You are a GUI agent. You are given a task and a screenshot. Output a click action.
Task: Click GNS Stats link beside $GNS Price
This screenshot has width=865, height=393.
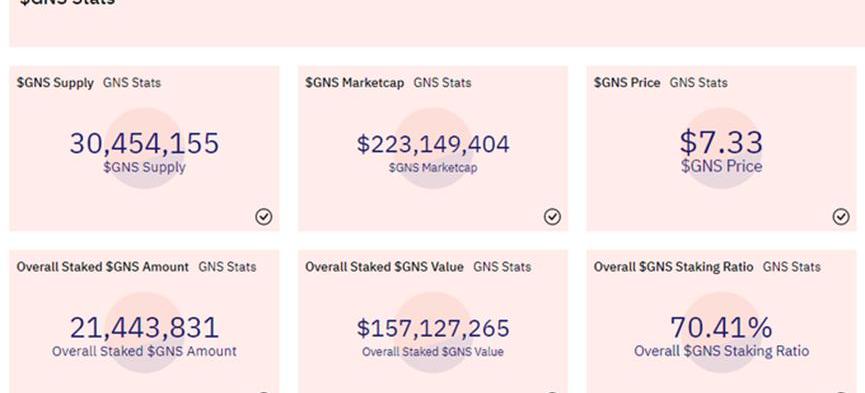(698, 83)
